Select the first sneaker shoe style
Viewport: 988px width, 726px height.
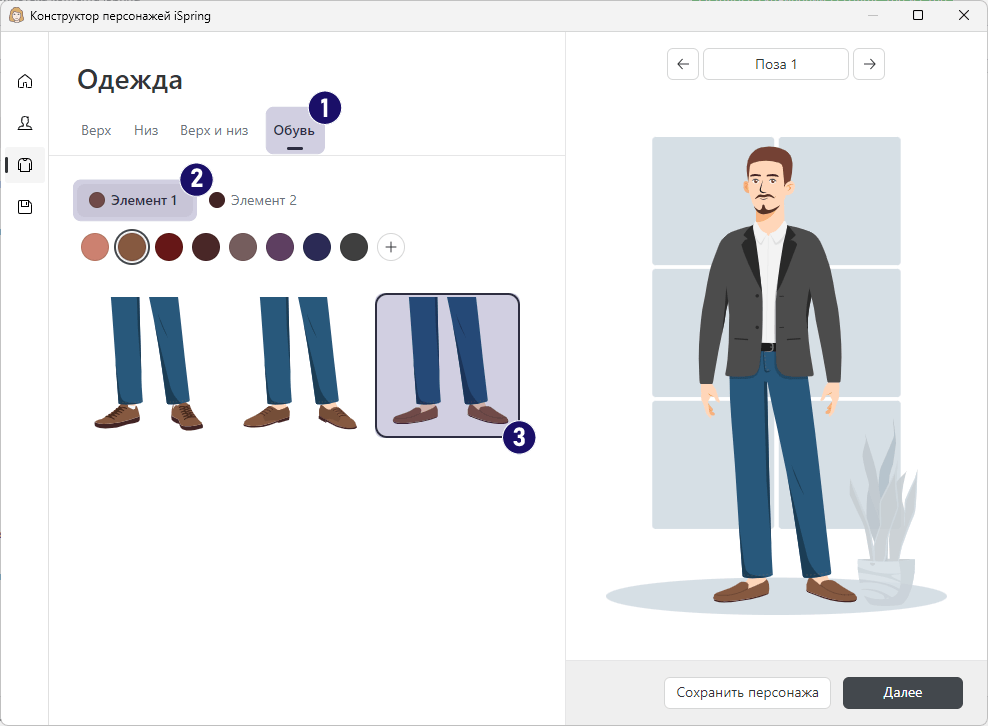click(x=148, y=365)
